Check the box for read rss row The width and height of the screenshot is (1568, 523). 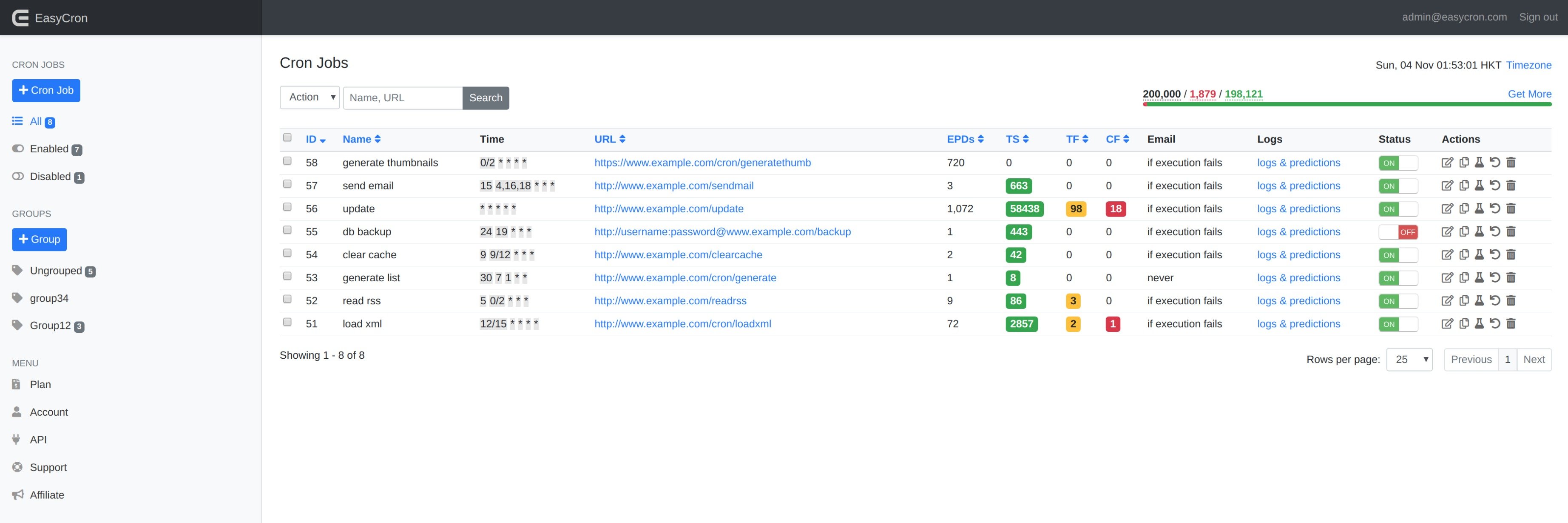(287, 299)
